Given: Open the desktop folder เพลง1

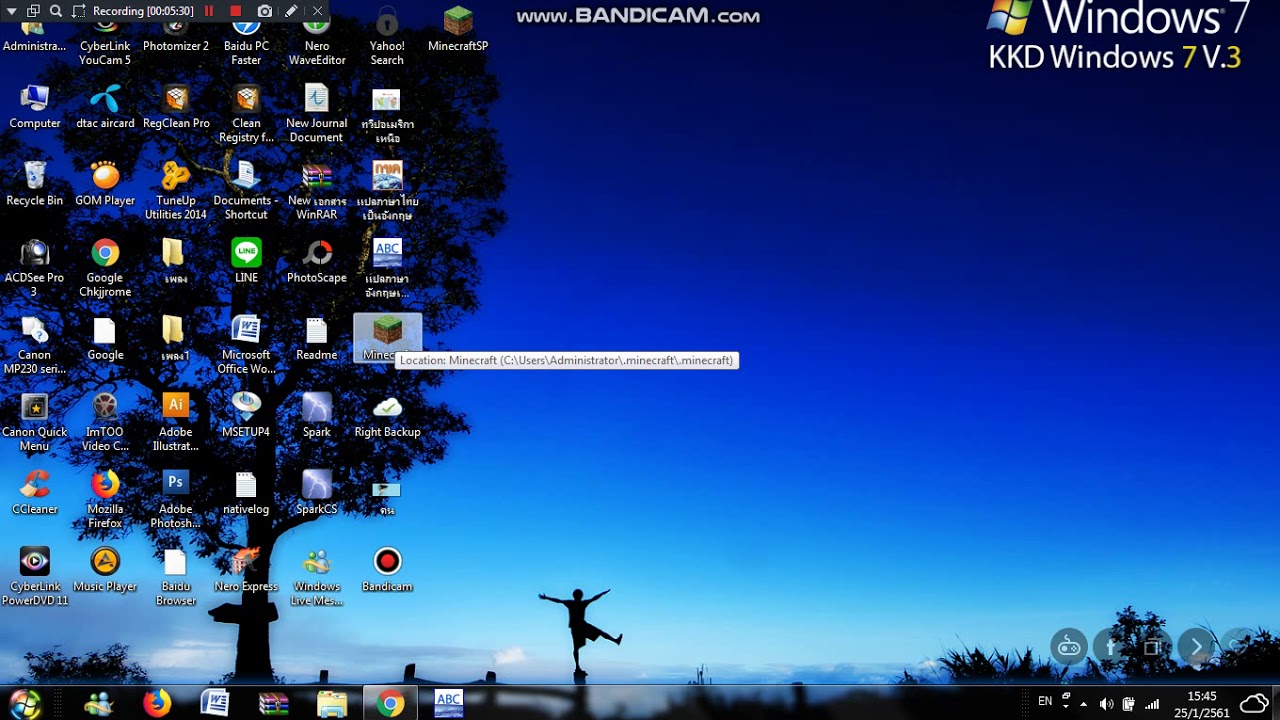Looking at the screenshot, I should pyautogui.click(x=175, y=339).
